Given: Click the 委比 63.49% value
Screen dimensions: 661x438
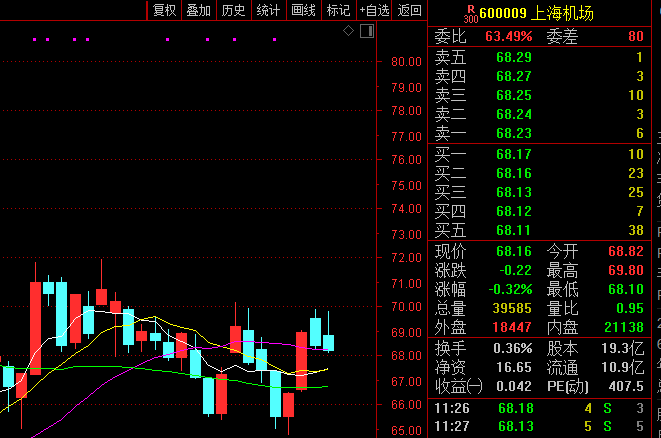Looking at the screenshot, I should [x=508, y=36].
